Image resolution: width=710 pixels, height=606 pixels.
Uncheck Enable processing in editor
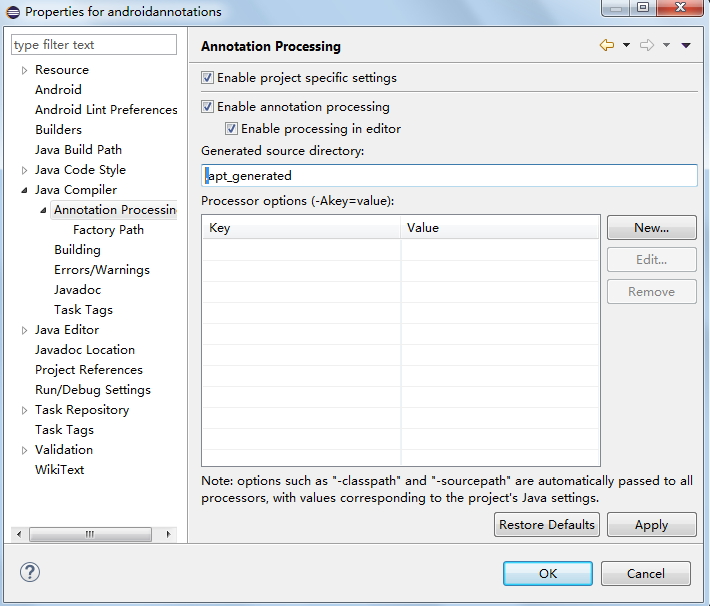232,129
